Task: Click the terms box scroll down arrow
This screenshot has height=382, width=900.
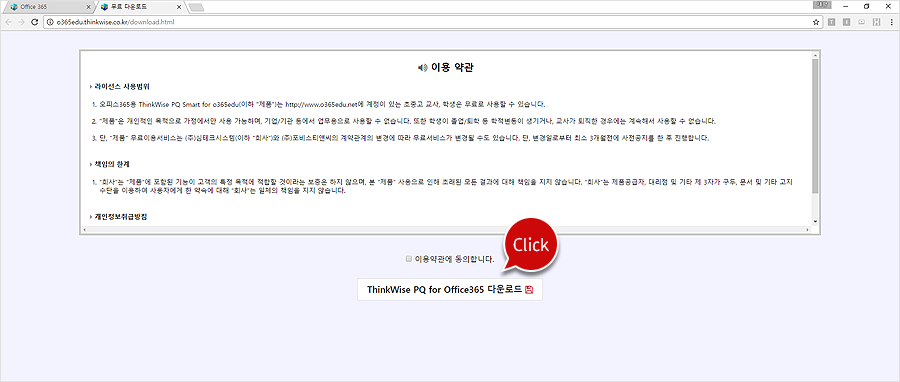Action: click(x=815, y=222)
